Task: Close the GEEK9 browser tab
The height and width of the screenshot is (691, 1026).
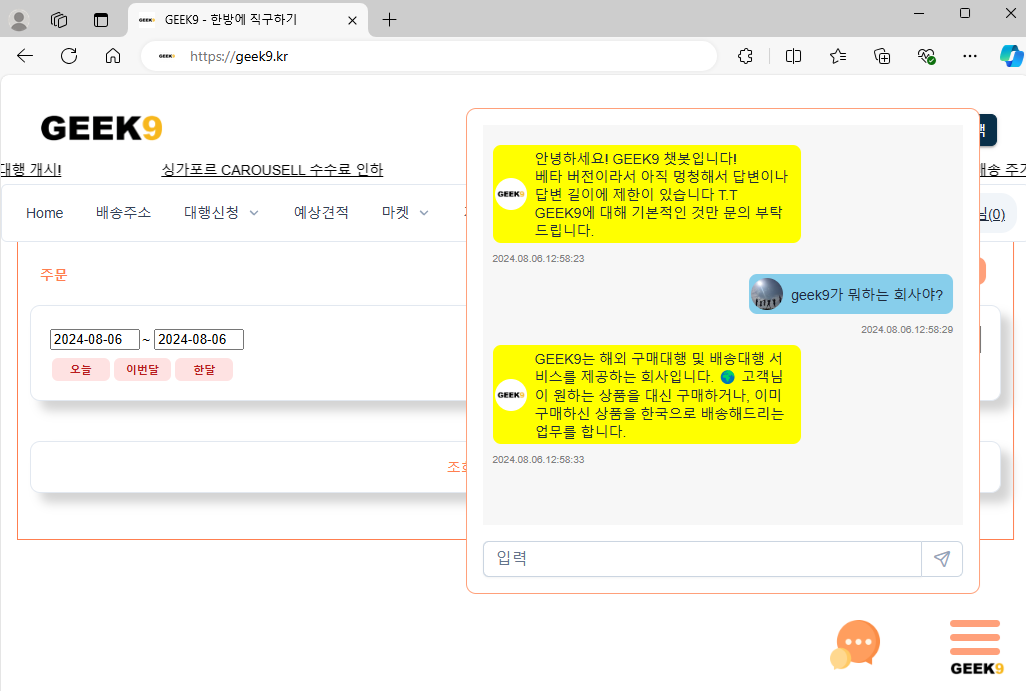Action: (352, 20)
